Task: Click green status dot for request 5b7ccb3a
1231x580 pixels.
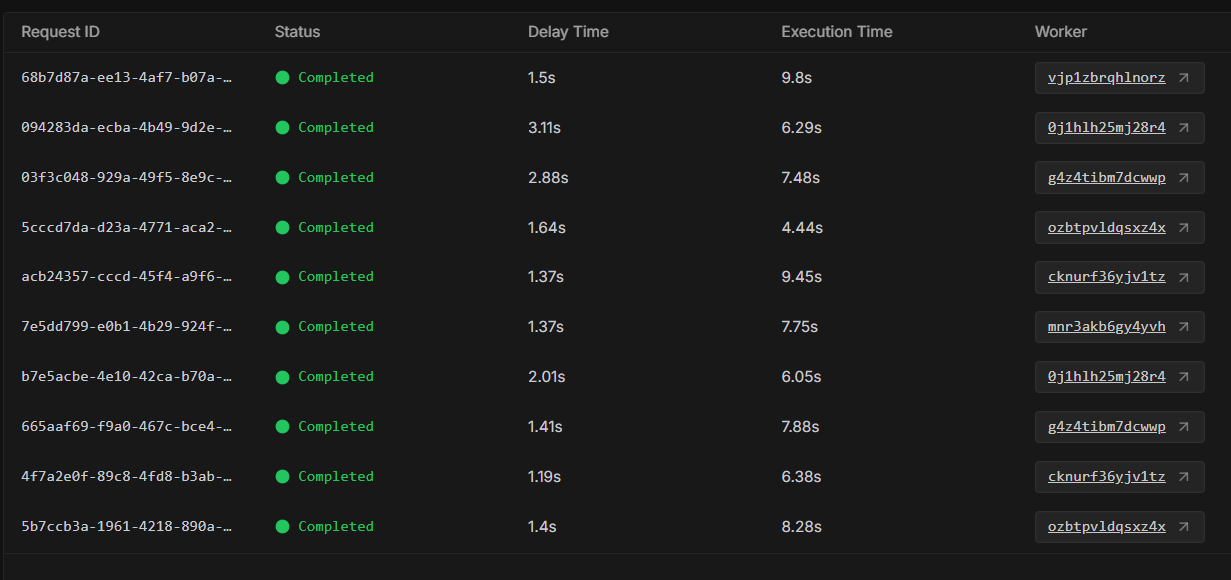Action: [x=282, y=527]
